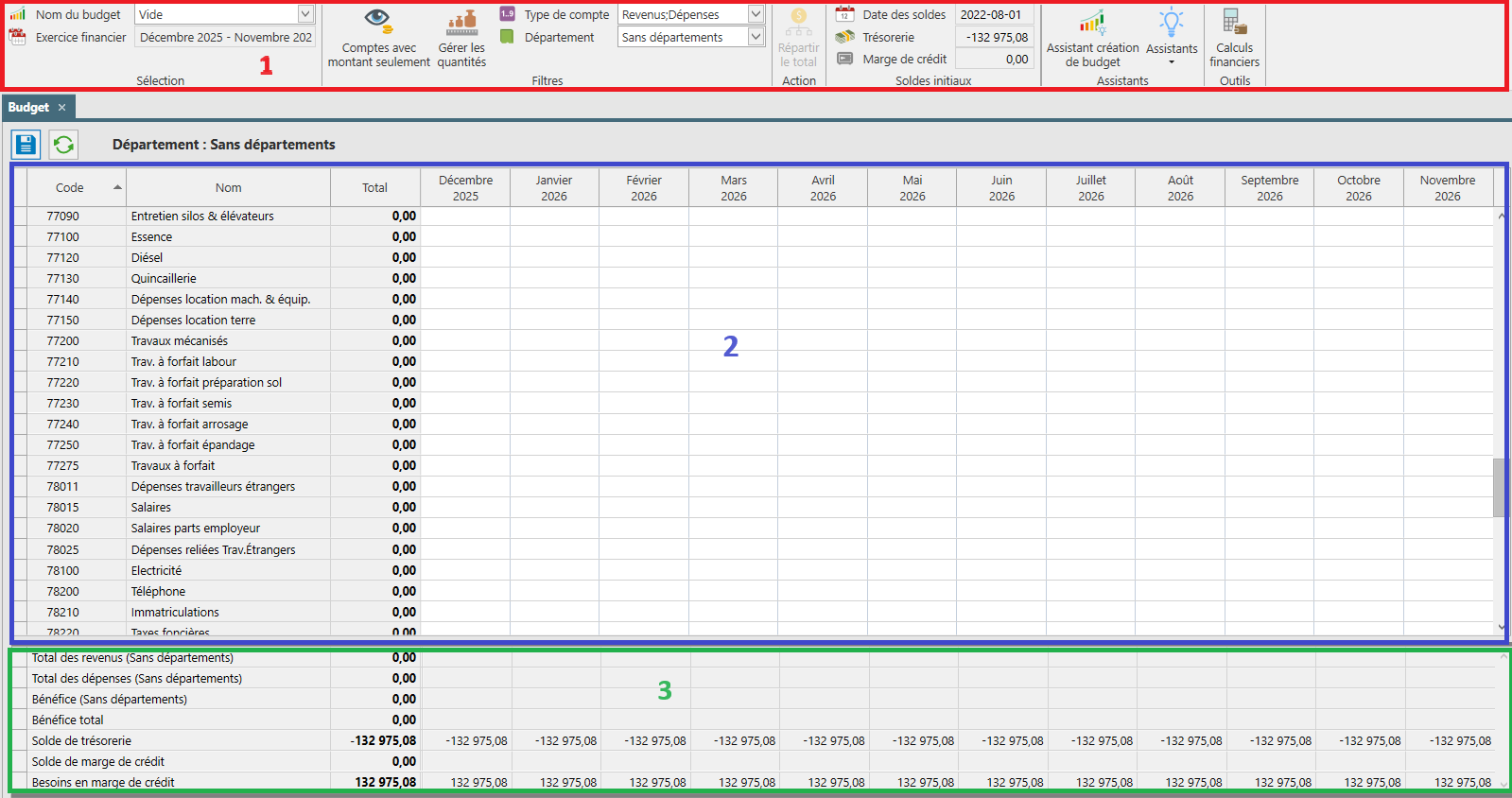Viewport: 1512px width, 798px height.
Task: Click the Total column header
Action: click(x=375, y=187)
